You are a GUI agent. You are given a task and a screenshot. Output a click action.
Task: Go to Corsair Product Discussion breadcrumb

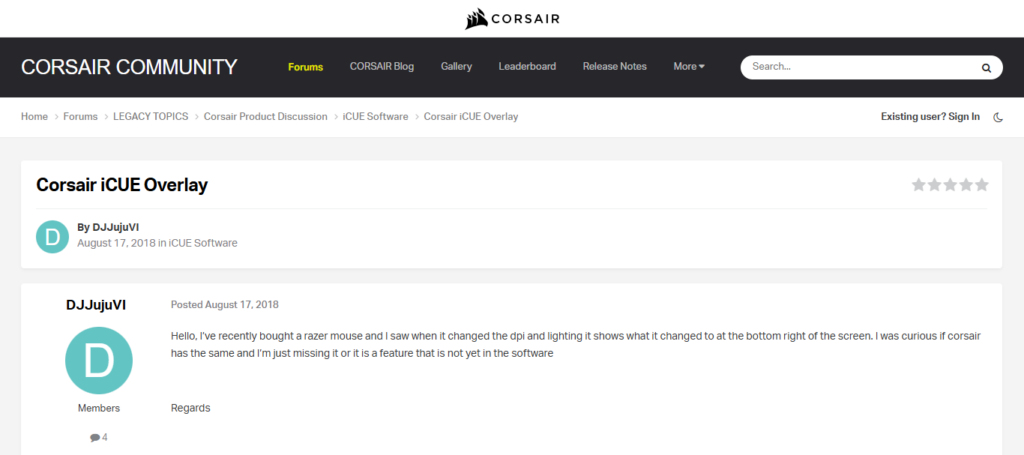265,117
